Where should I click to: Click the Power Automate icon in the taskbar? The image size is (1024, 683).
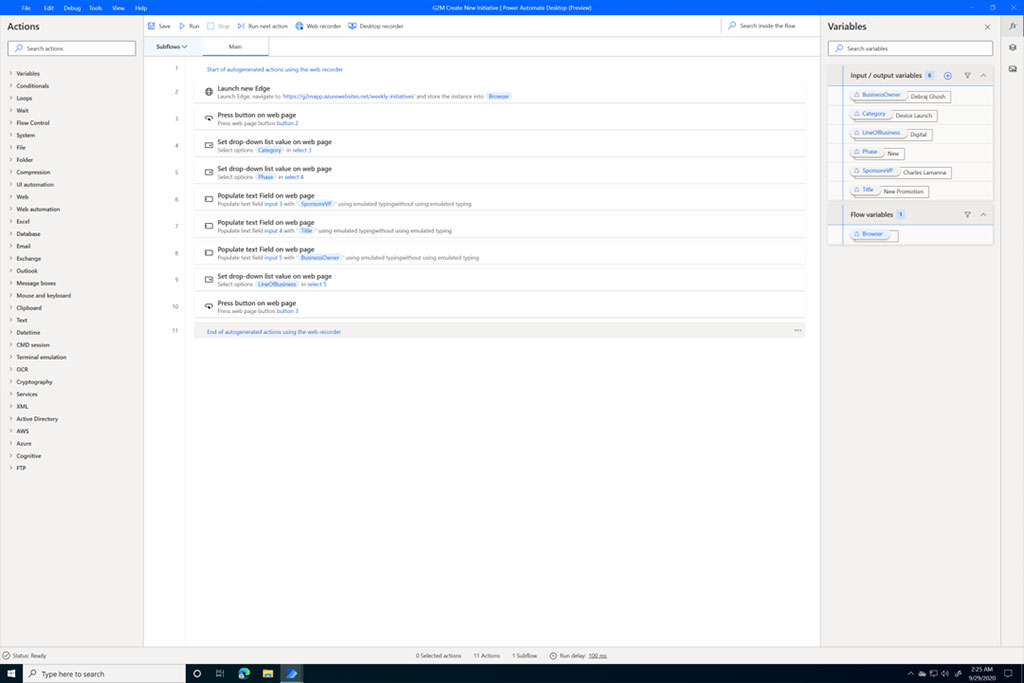pos(291,673)
